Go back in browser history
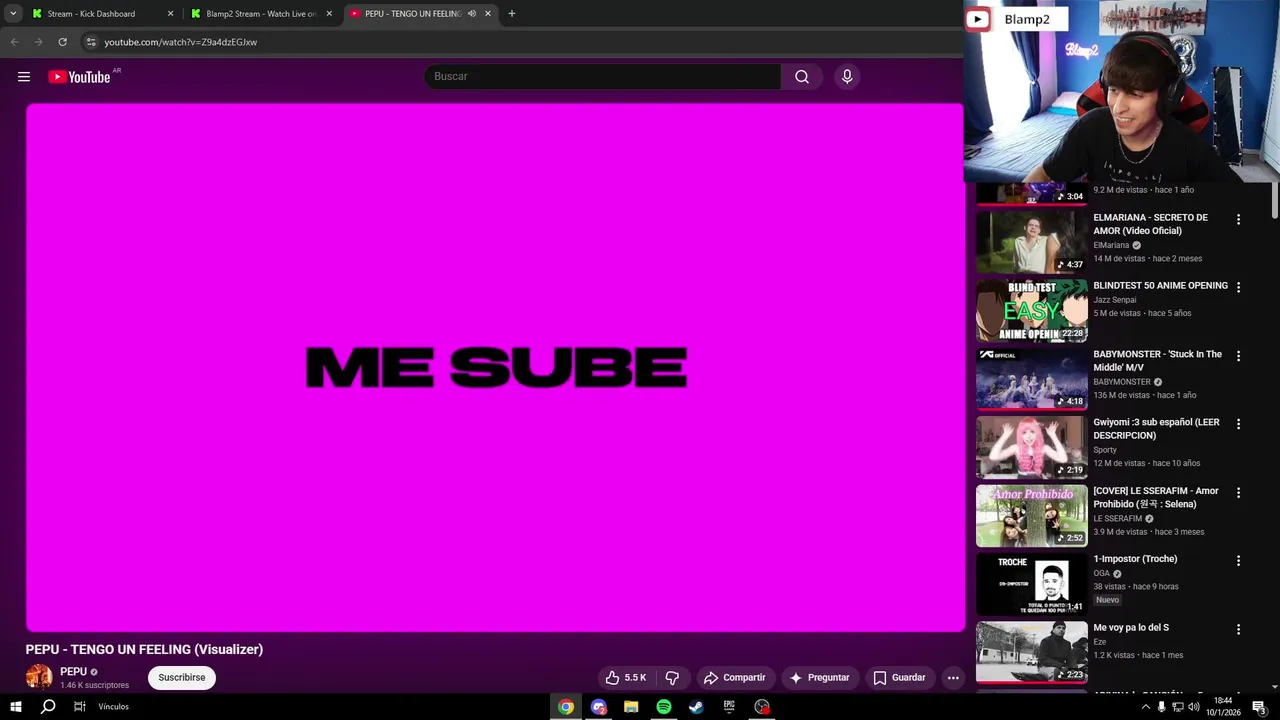 (x=14, y=42)
